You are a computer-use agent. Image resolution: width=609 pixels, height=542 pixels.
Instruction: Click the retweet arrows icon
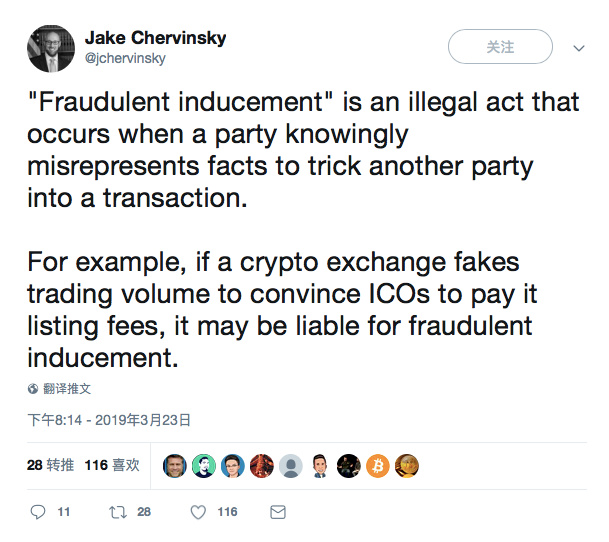pos(118,512)
